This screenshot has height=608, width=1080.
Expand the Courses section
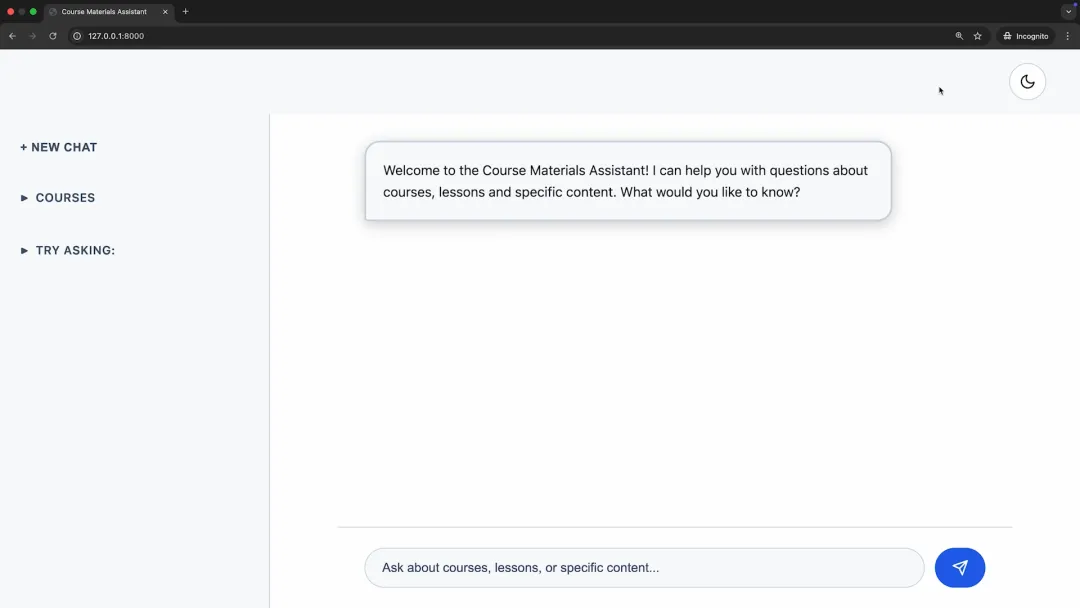59,198
